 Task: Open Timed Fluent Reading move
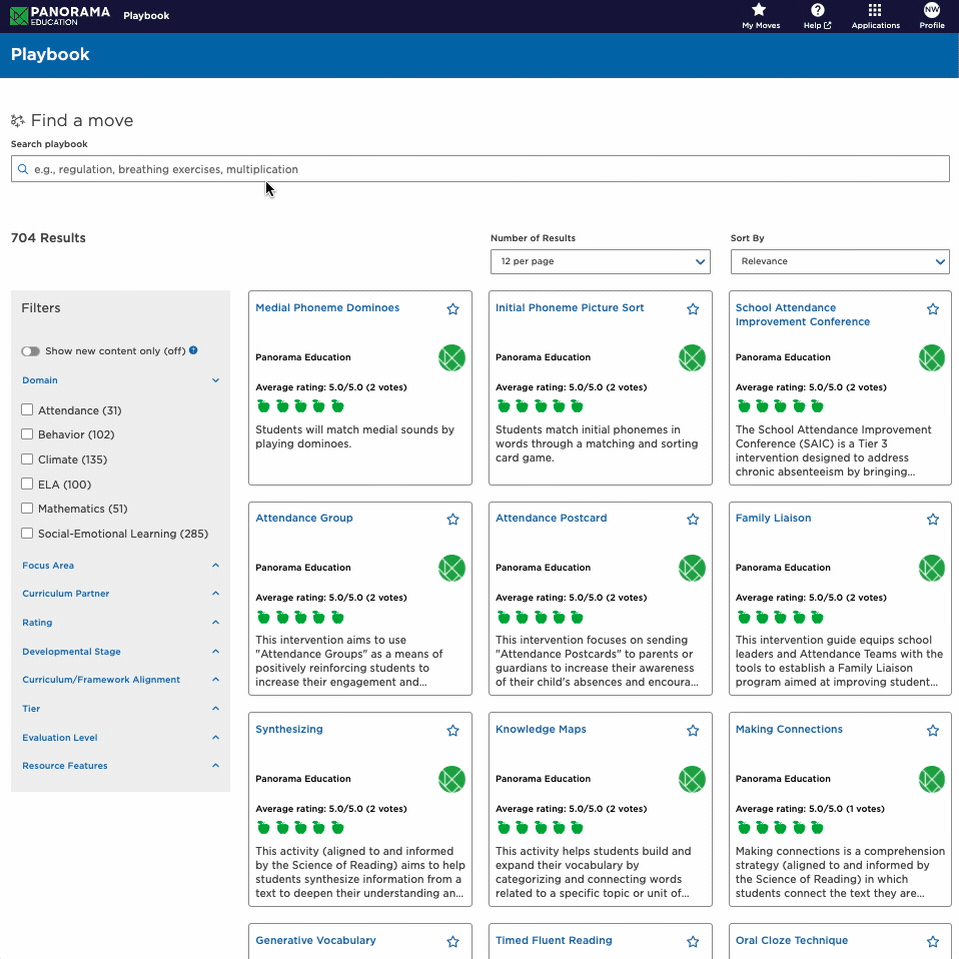click(x=554, y=940)
